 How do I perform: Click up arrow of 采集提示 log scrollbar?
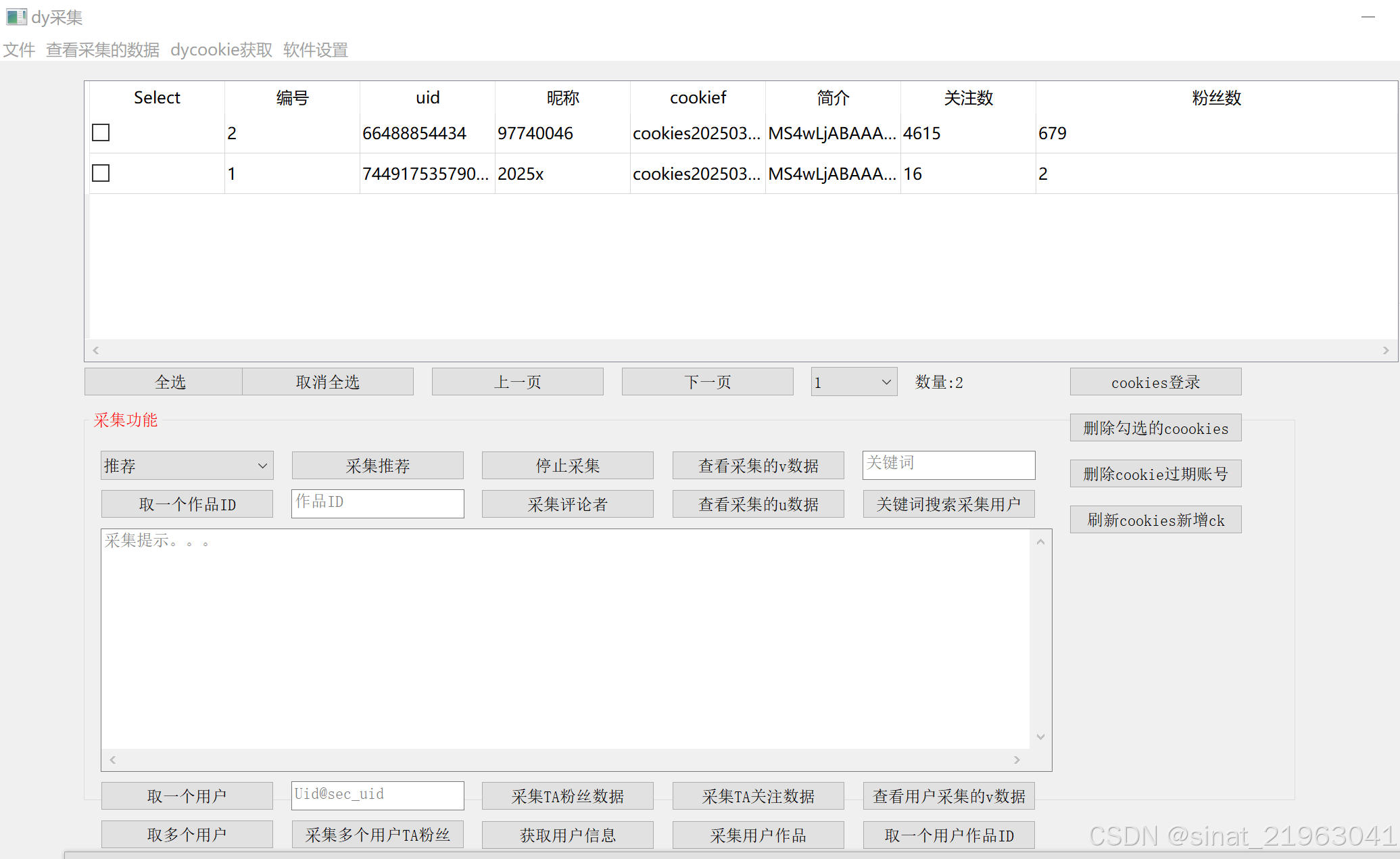tap(1040, 542)
